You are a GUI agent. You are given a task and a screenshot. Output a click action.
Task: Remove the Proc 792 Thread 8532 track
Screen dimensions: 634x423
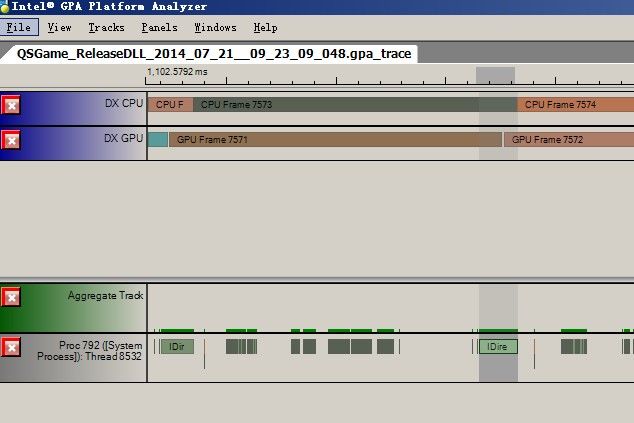pos(11,347)
